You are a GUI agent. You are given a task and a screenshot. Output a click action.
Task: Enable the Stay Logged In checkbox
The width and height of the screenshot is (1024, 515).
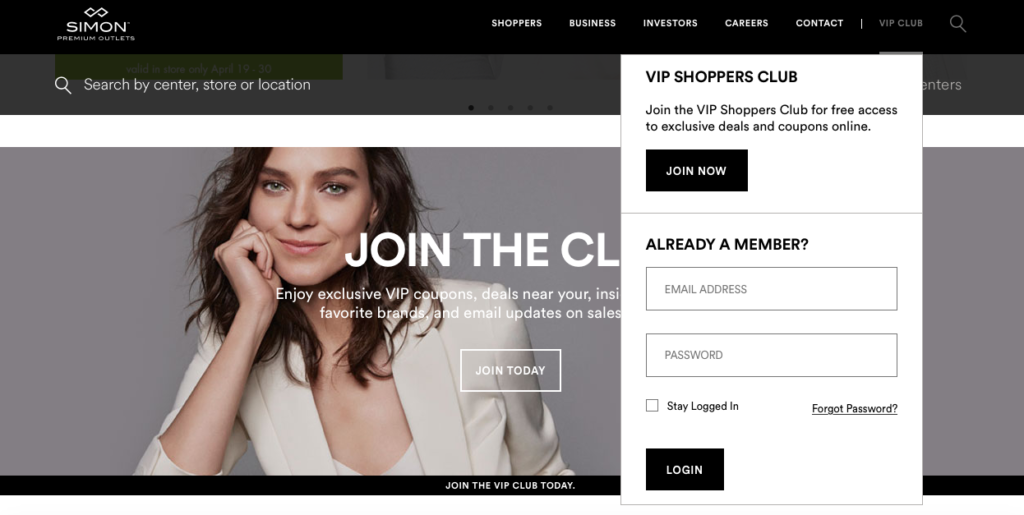652,405
